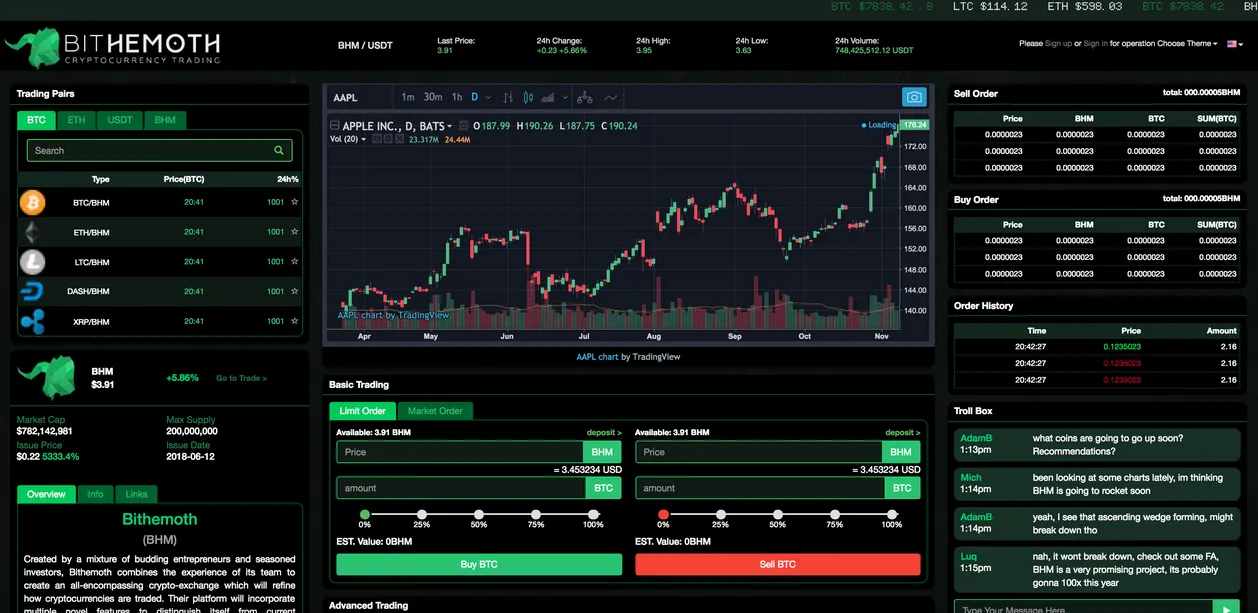Favorite XRP/BHM with its star
The width and height of the screenshot is (1258, 613).
294,321
